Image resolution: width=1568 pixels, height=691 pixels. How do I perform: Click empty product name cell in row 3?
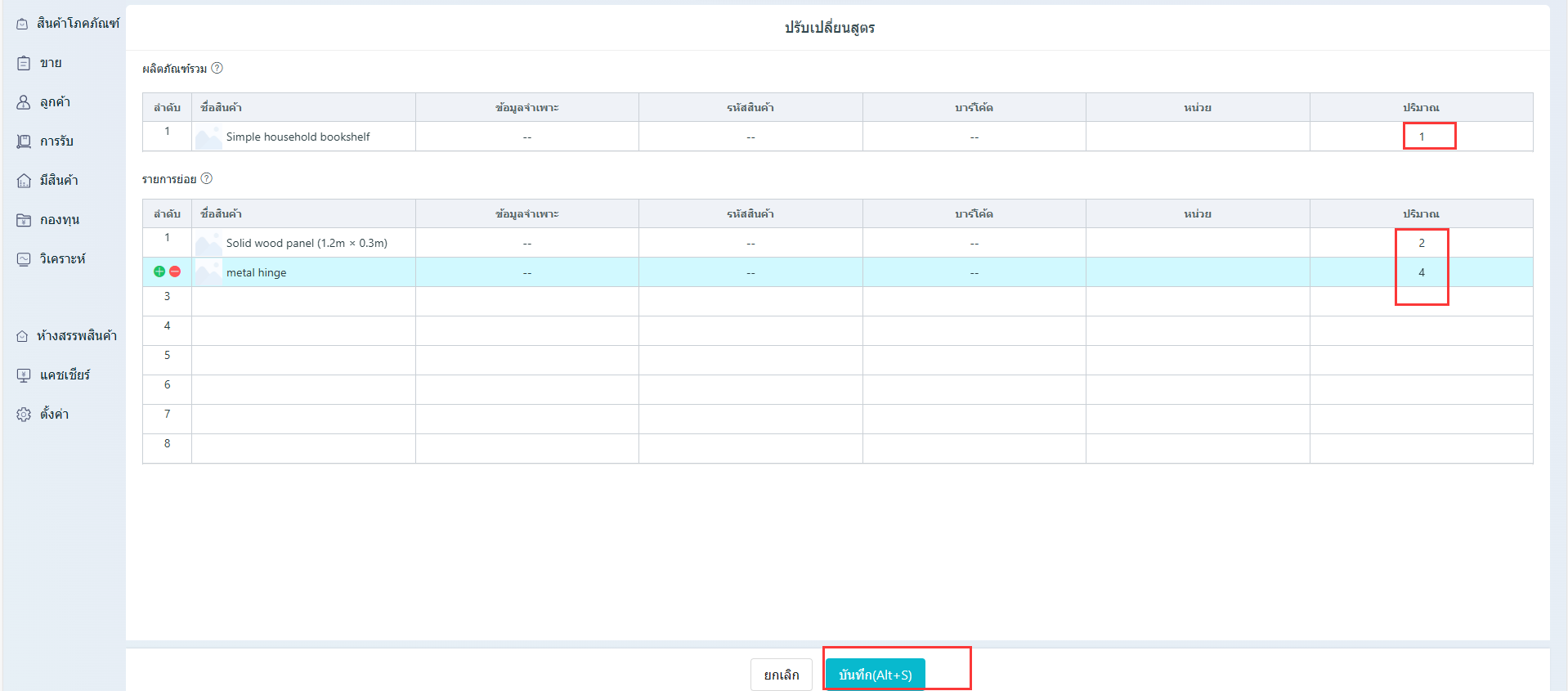tap(303, 301)
